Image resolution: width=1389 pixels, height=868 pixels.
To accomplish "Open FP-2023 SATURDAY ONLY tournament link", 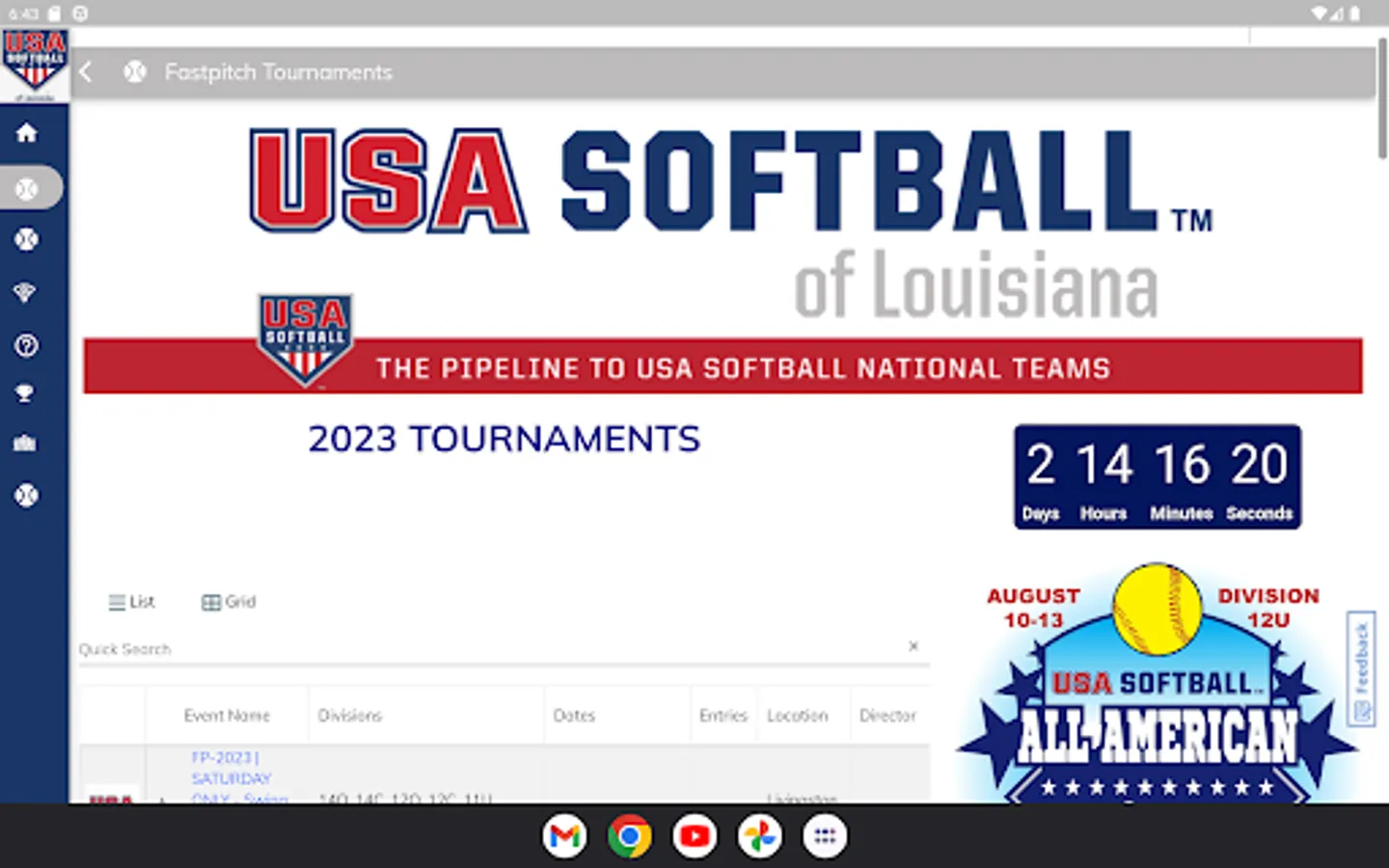I will click(x=238, y=777).
